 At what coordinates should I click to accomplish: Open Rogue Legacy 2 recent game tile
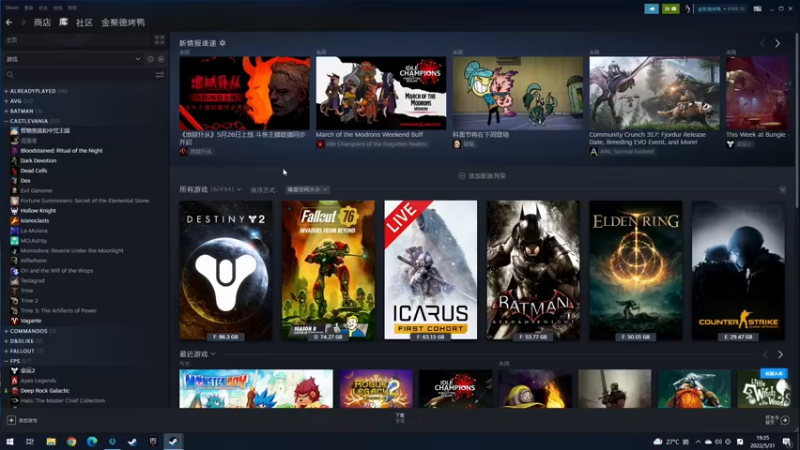click(376, 389)
